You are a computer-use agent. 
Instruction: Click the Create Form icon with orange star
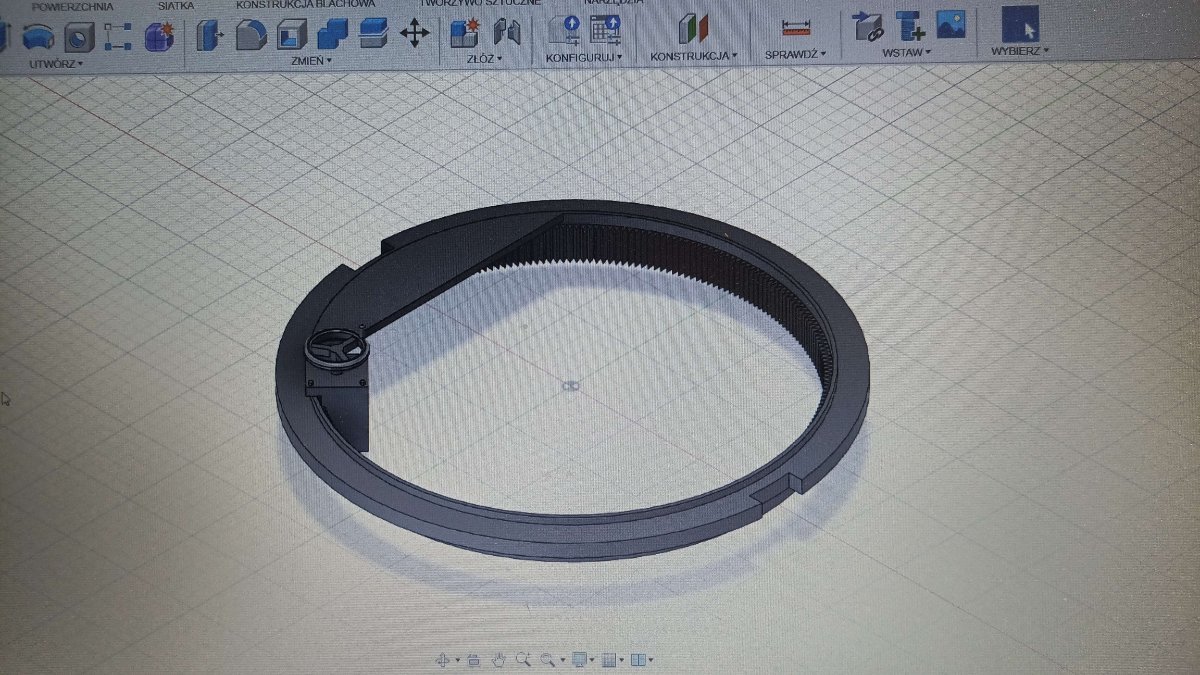[159, 37]
